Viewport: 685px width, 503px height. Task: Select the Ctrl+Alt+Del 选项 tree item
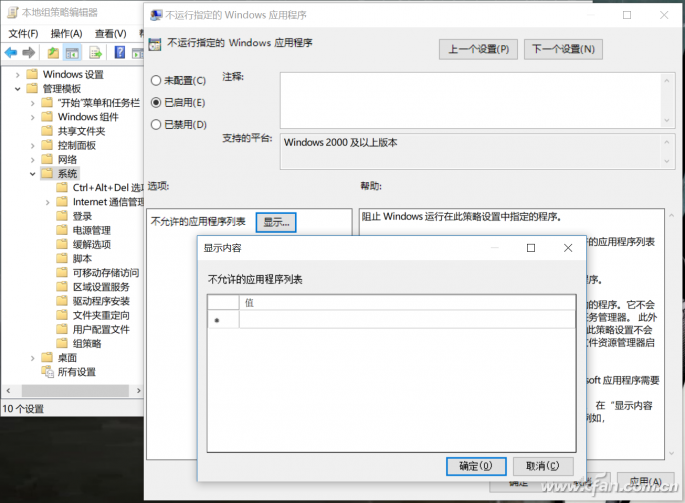pyautogui.click(x=107, y=187)
